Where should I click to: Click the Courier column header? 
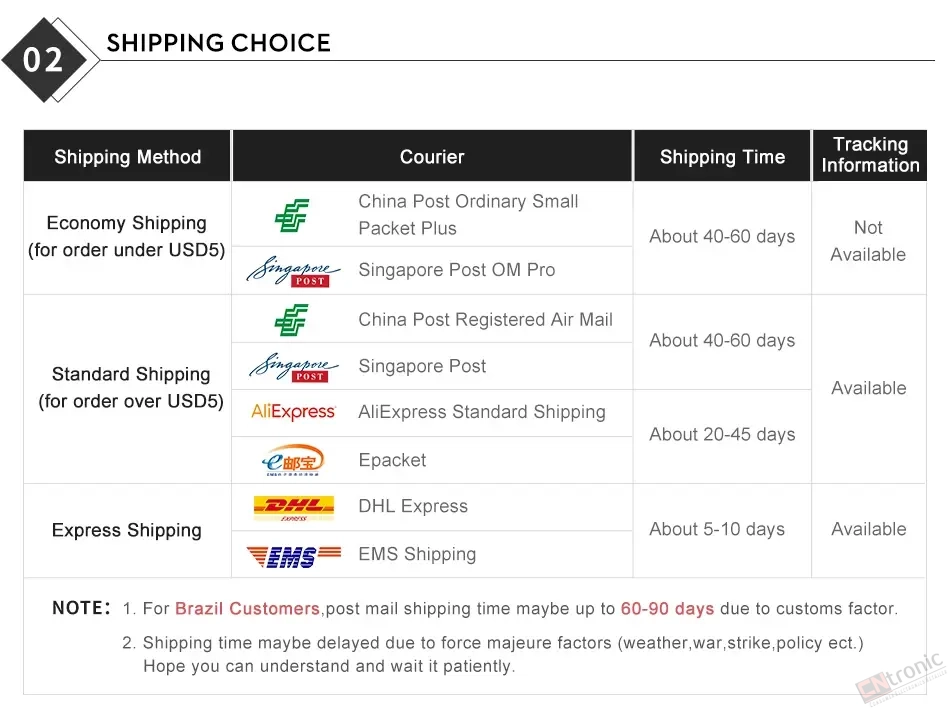[x=432, y=156]
